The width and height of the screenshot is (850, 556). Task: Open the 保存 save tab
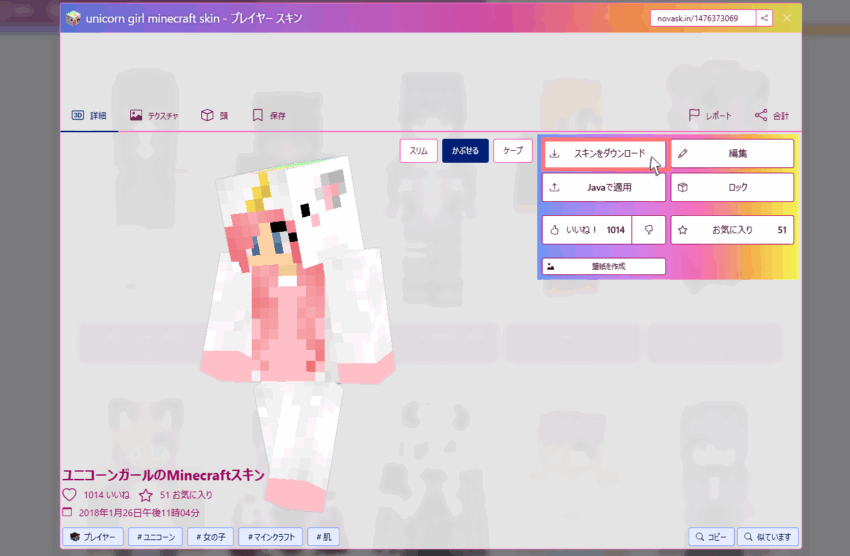coord(269,116)
